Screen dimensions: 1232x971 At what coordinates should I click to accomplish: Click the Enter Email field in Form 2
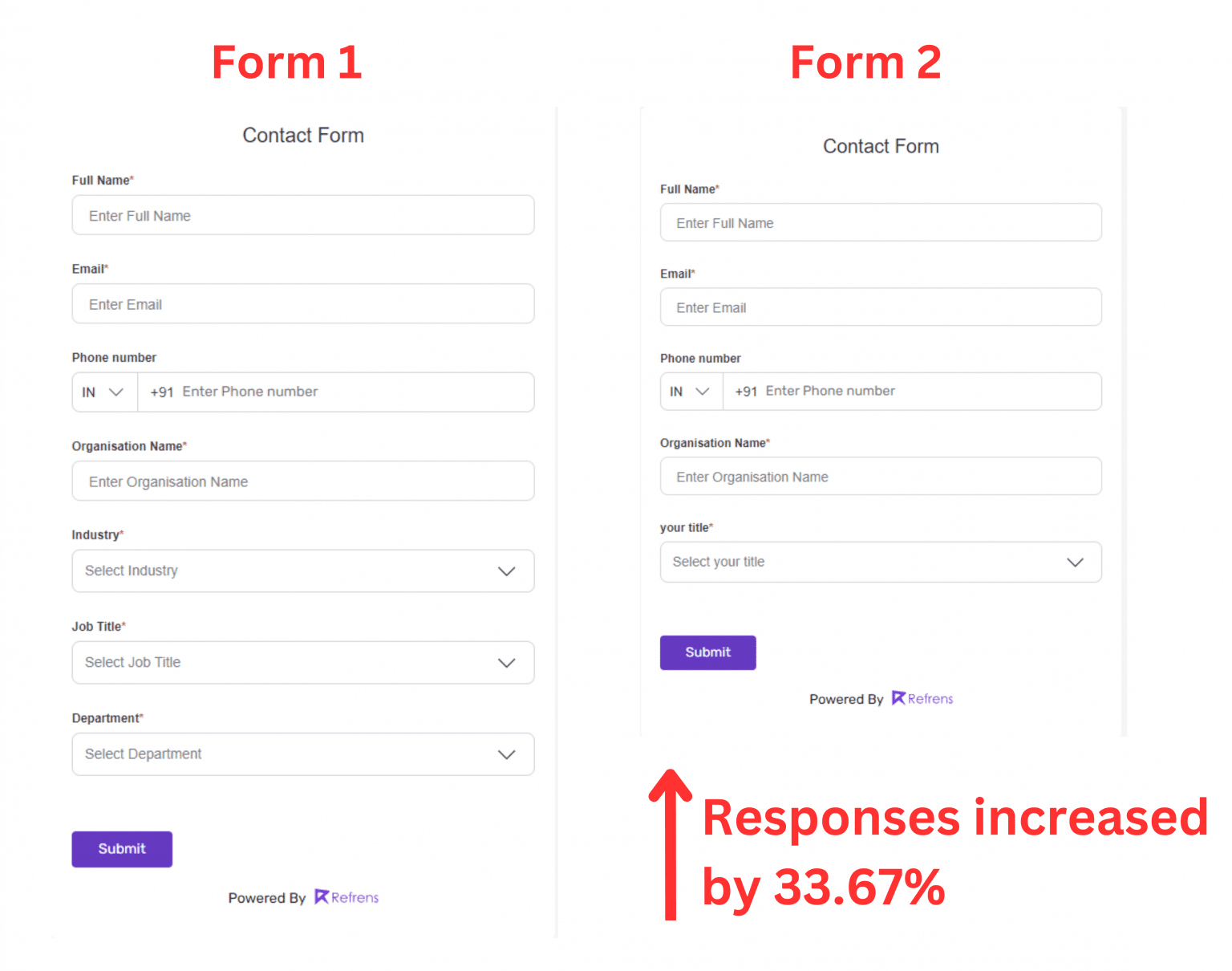click(x=881, y=307)
